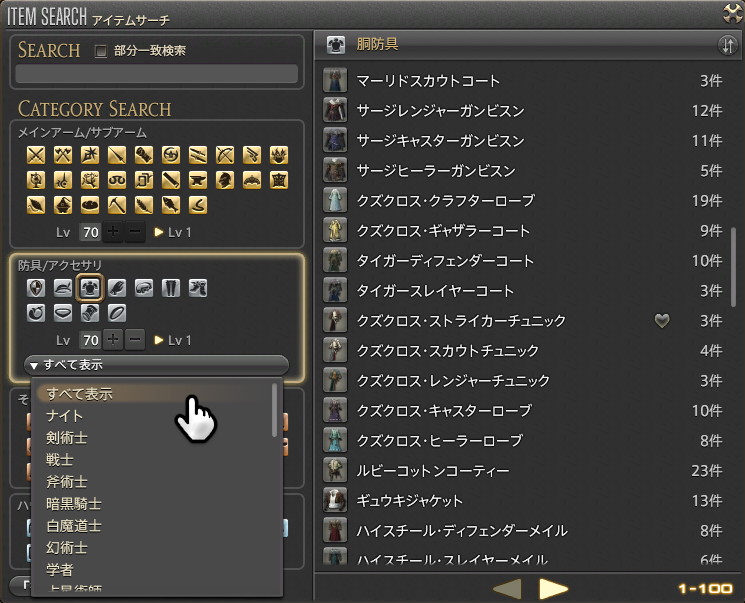This screenshot has width=745, height=603.
Task: Select the boots armor category icon
Action: click(x=198, y=288)
